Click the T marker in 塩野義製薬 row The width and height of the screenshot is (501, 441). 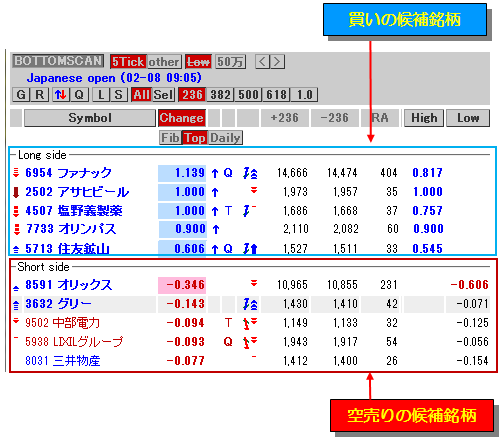(228, 211)
